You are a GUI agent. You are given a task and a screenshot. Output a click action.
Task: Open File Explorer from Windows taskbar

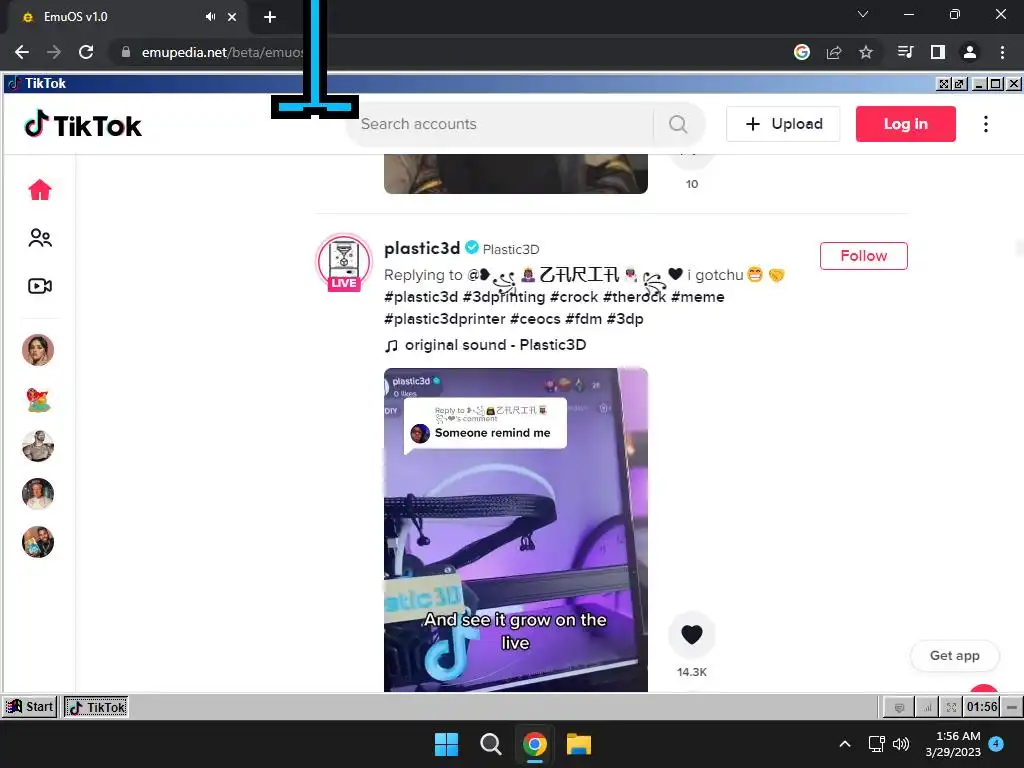(579, 744)
